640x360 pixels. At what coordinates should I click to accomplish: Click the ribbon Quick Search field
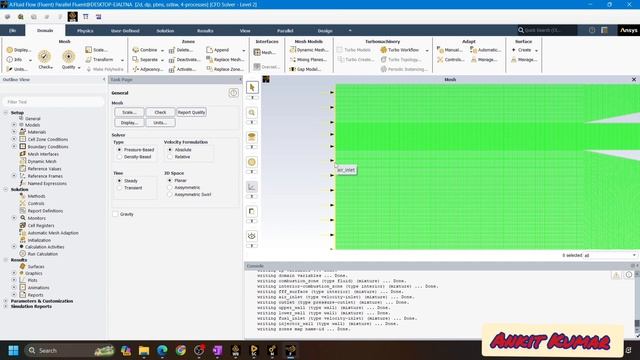click(547, 30)
